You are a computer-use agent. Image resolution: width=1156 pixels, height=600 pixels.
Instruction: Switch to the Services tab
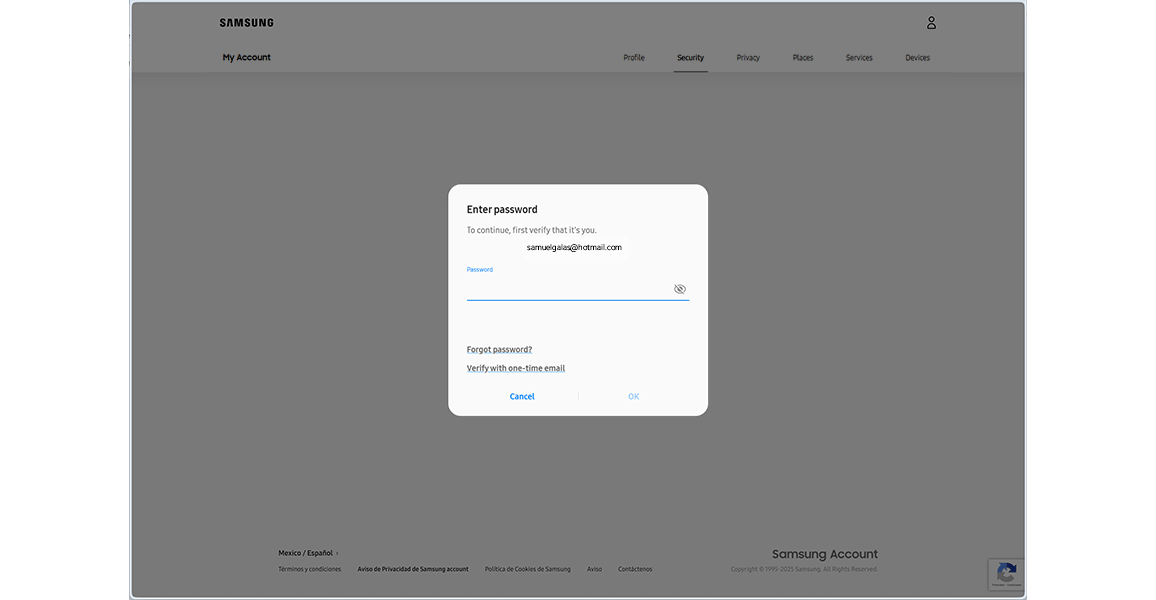click(x=859, y=57)
